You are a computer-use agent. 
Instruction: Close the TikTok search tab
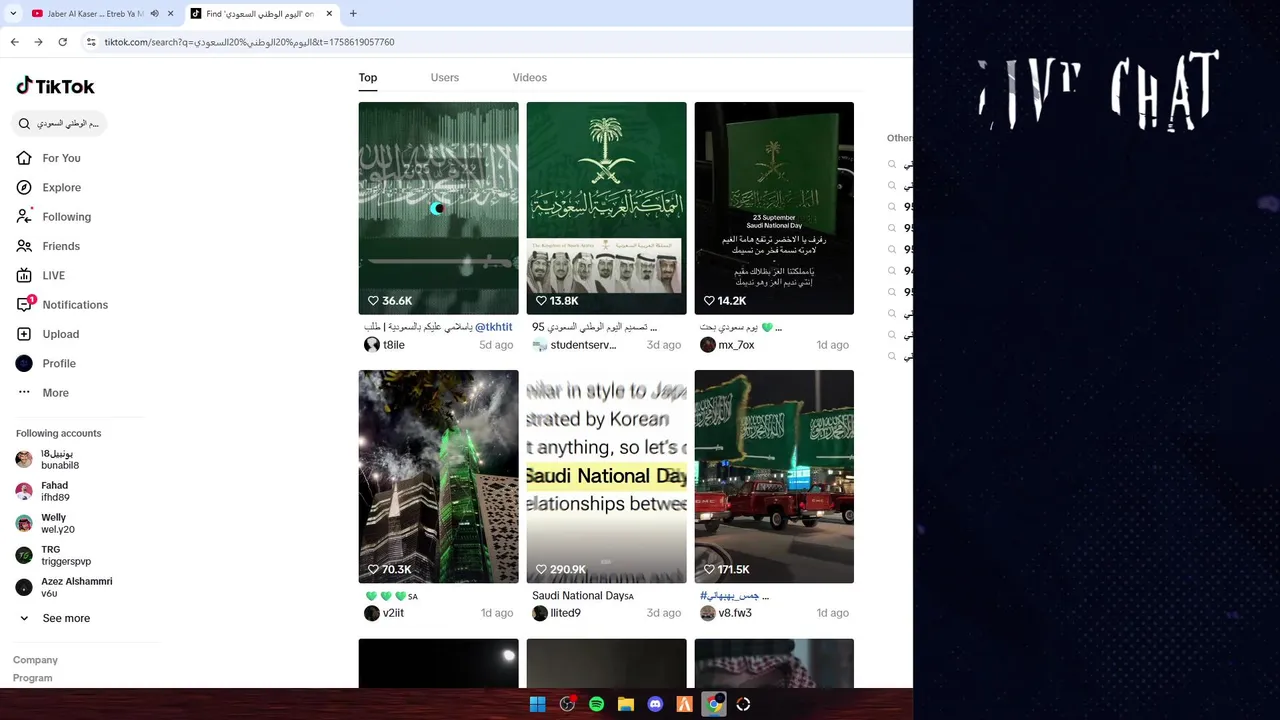tap(328, 14)
